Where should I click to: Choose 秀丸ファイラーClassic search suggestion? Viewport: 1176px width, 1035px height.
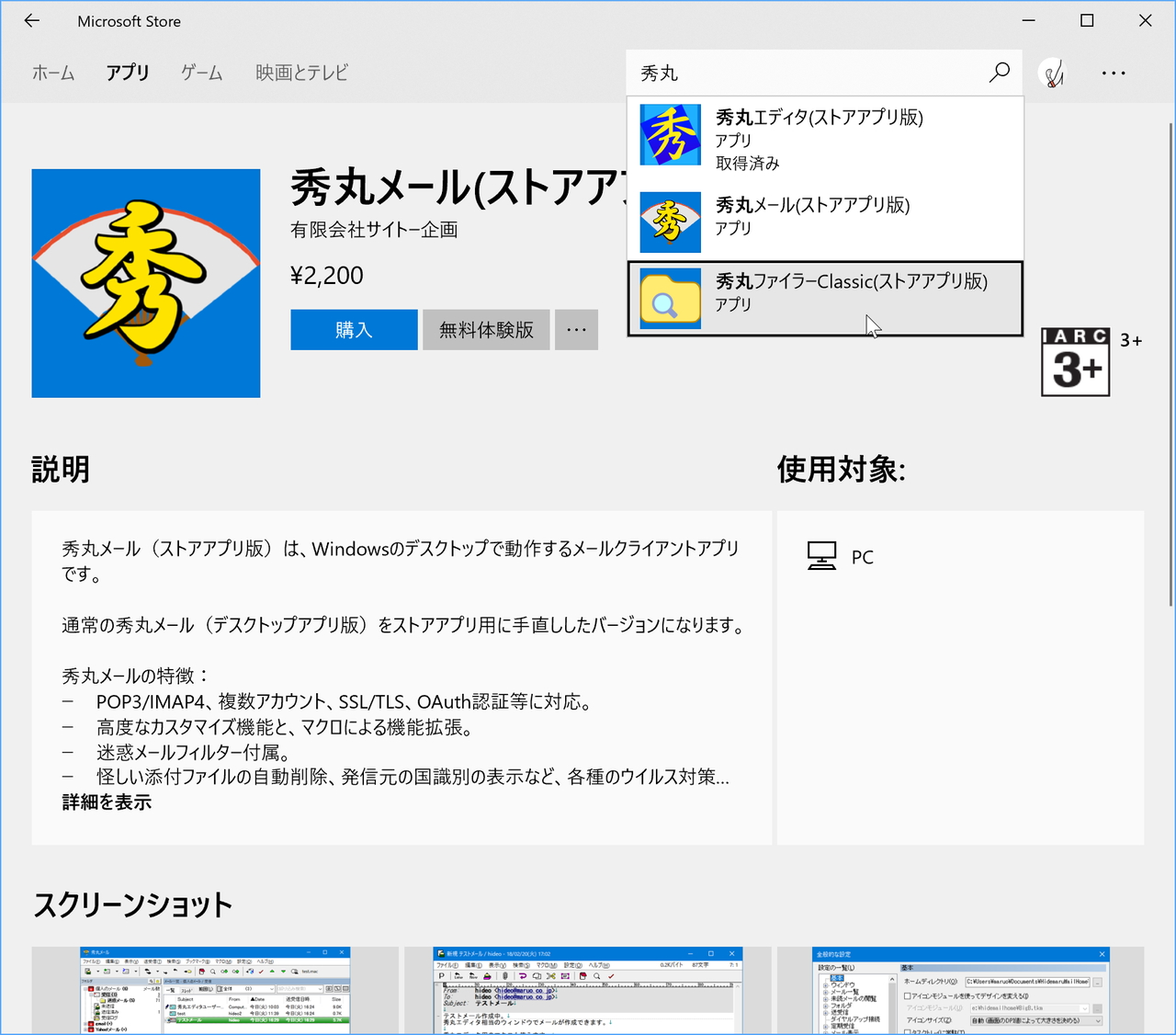tap(825, 299)
